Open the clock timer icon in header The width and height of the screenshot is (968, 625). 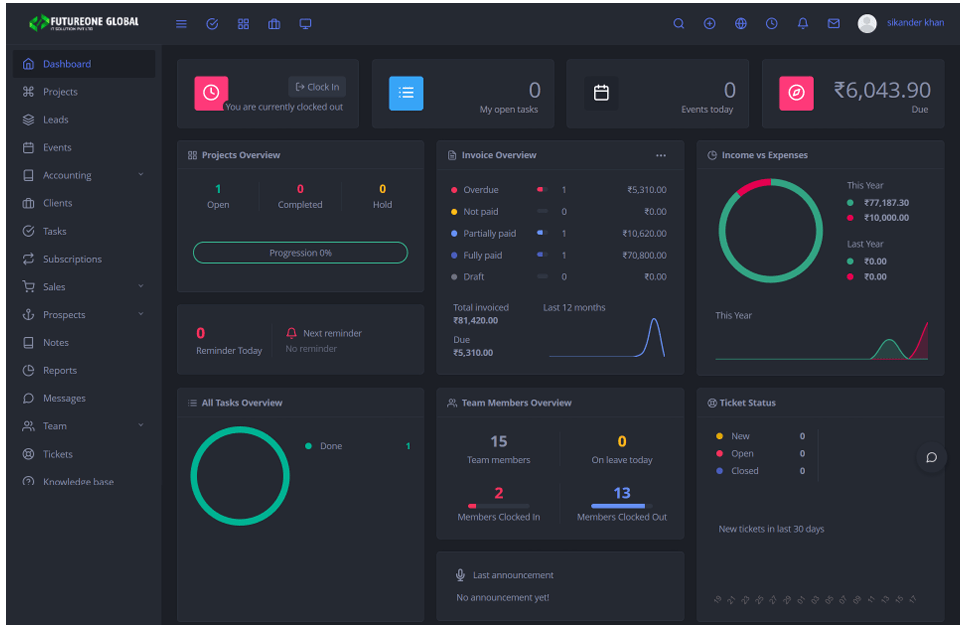[771, 24]
